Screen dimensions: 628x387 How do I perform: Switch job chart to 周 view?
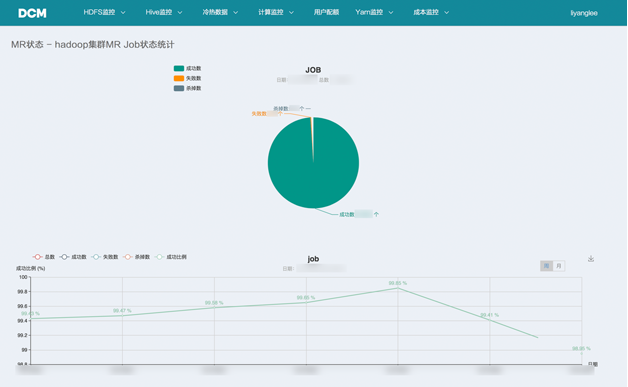546,266
